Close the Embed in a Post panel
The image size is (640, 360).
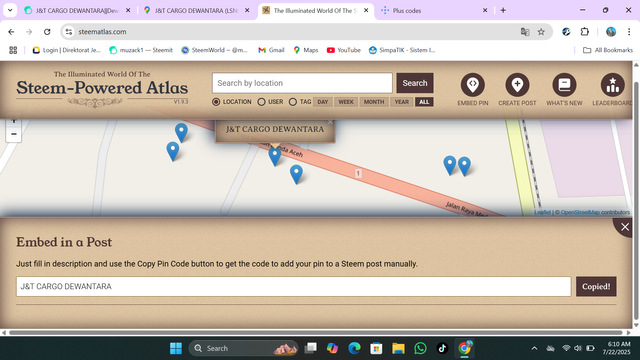point(624,227)
